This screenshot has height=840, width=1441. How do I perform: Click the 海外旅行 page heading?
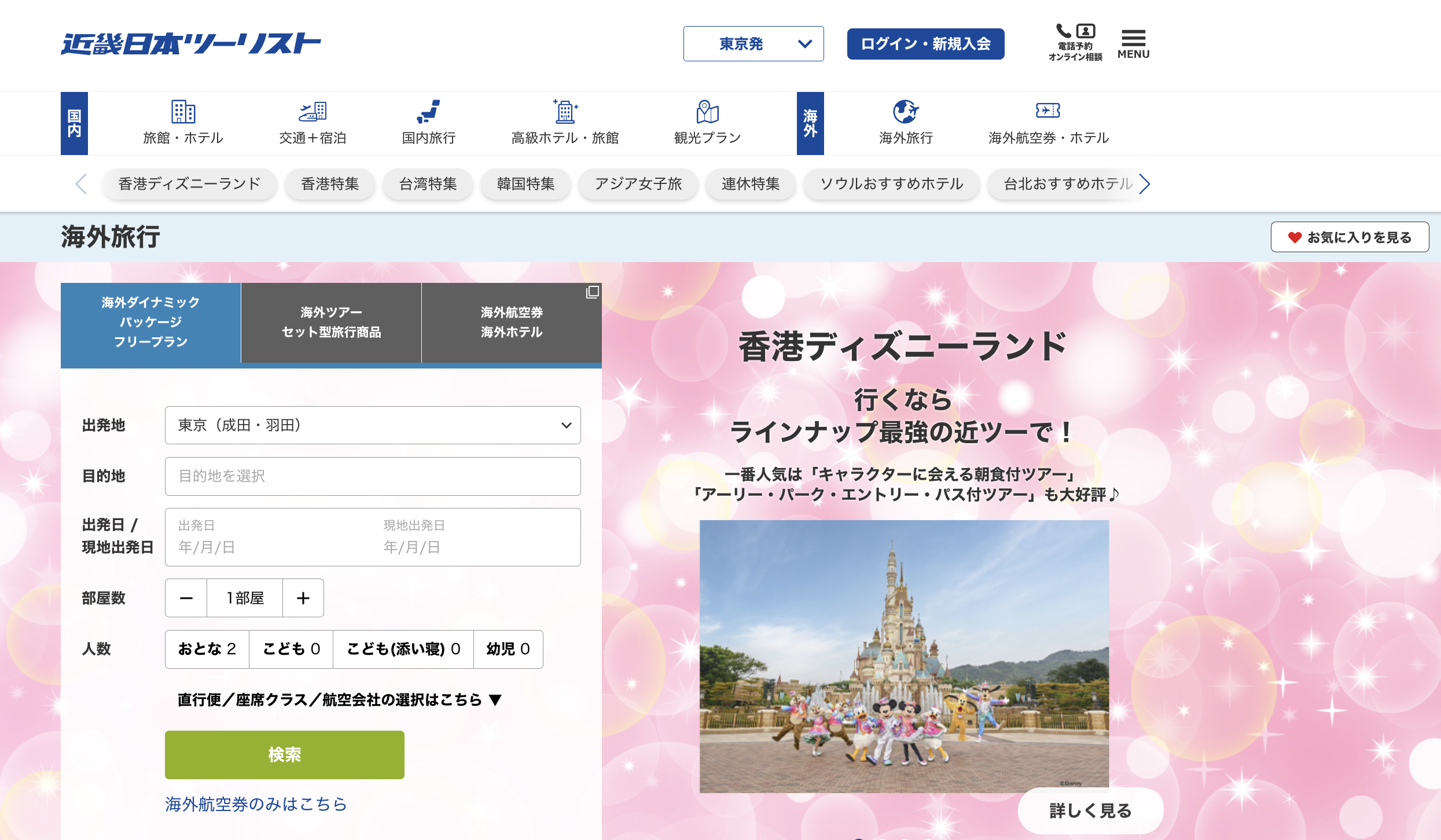(x=111, y=237)
